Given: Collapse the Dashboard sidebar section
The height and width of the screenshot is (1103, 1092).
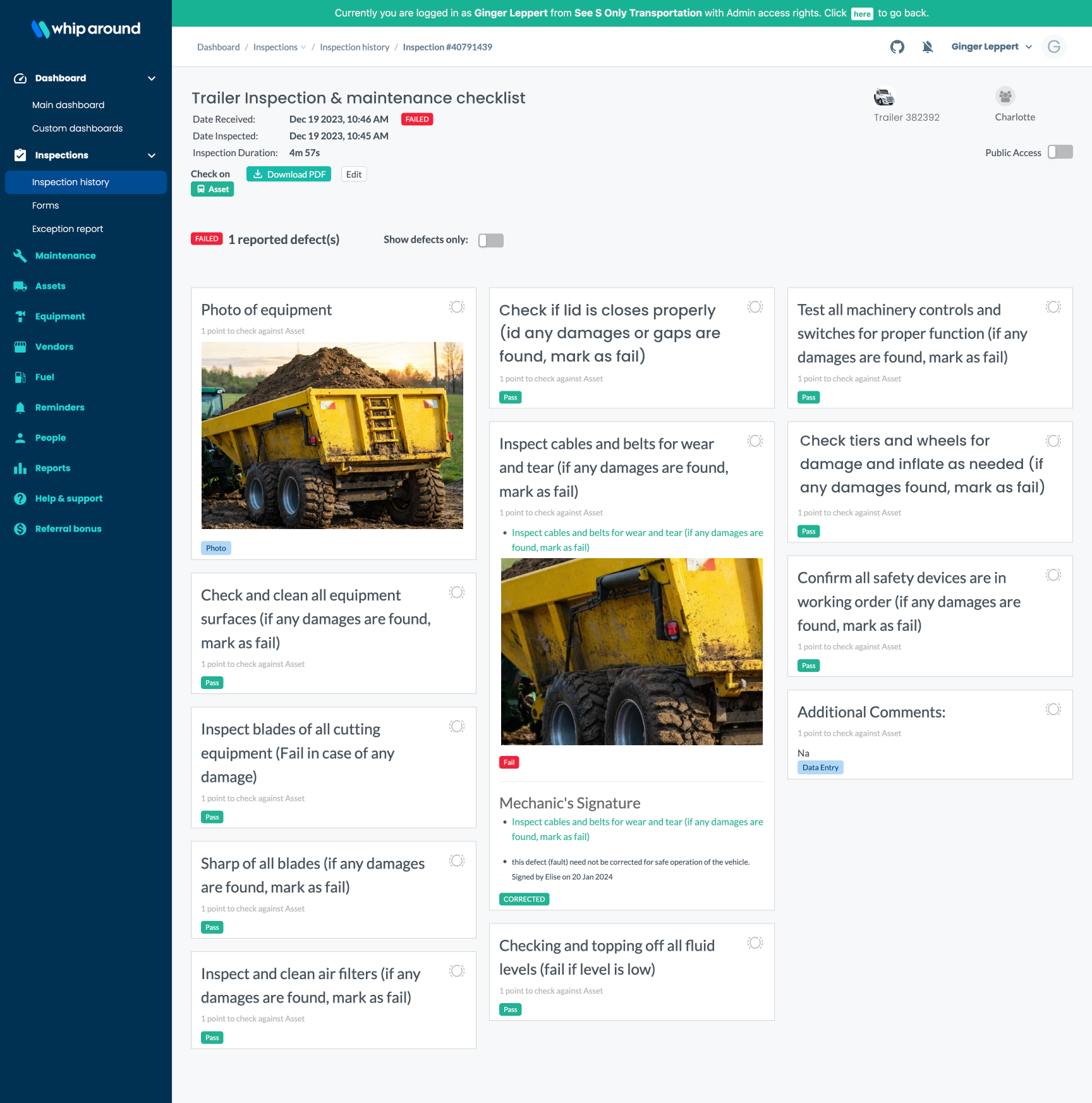Looking at the screenshot, I should pyautogui.click(x=152, y=78).
